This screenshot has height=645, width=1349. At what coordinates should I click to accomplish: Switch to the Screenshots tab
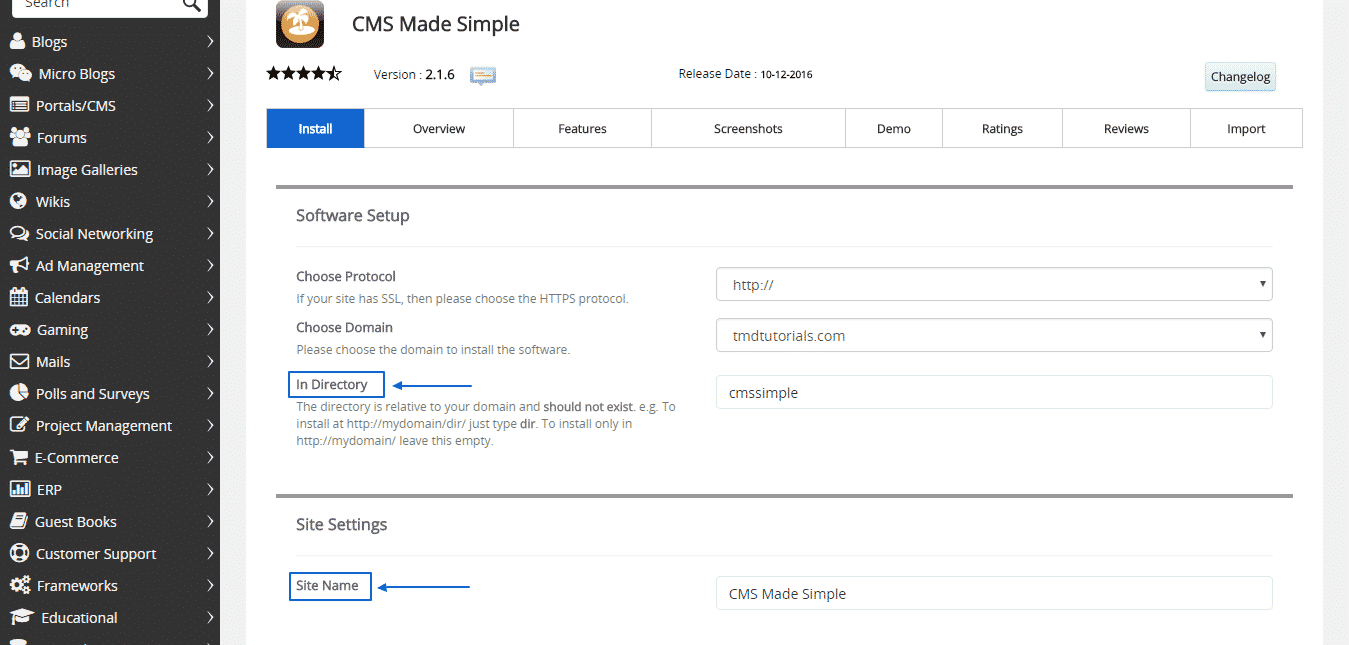pyautogui.click(x=748, y=129)
